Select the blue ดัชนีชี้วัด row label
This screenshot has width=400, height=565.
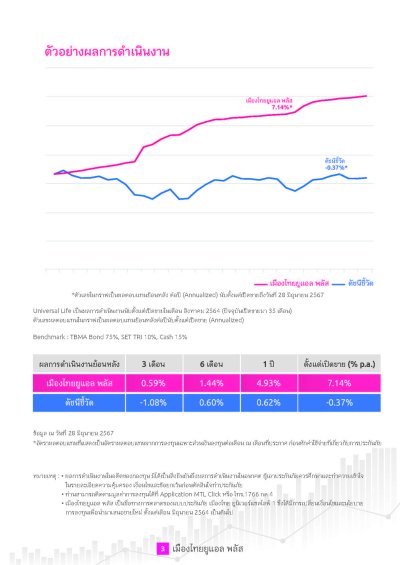coord(79,402)
